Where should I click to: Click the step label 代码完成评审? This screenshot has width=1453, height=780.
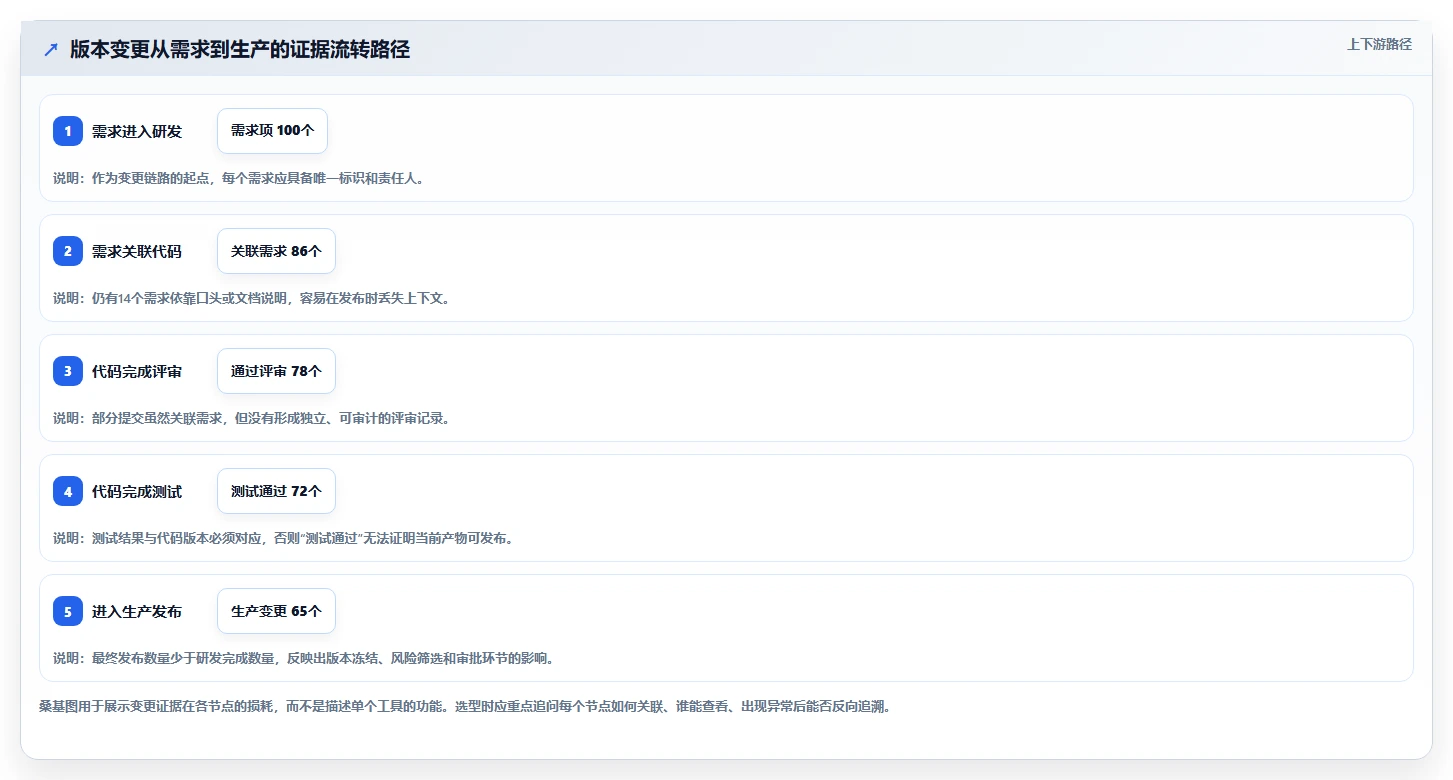click(x=137, y=371)
